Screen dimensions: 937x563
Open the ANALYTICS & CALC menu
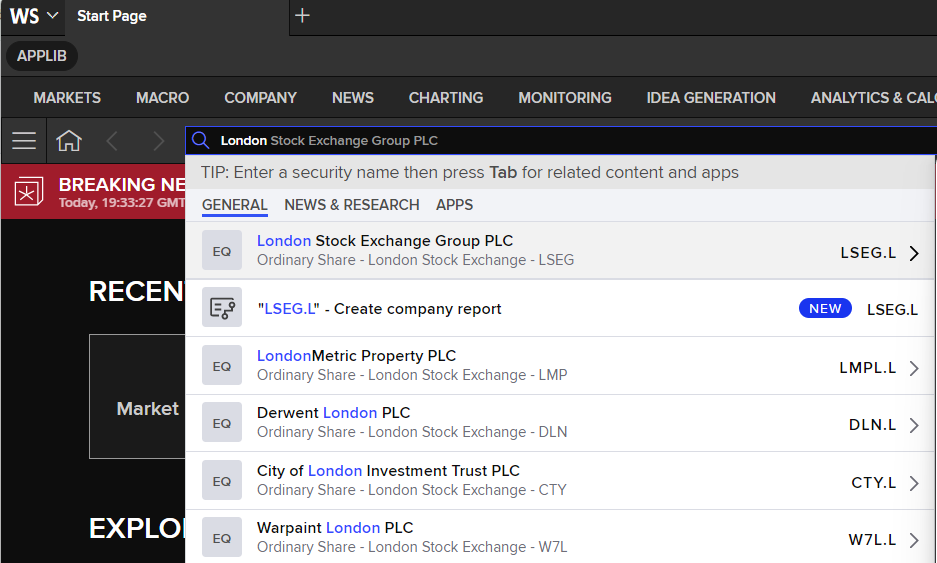pyautogui.click(x=873, y=97)
